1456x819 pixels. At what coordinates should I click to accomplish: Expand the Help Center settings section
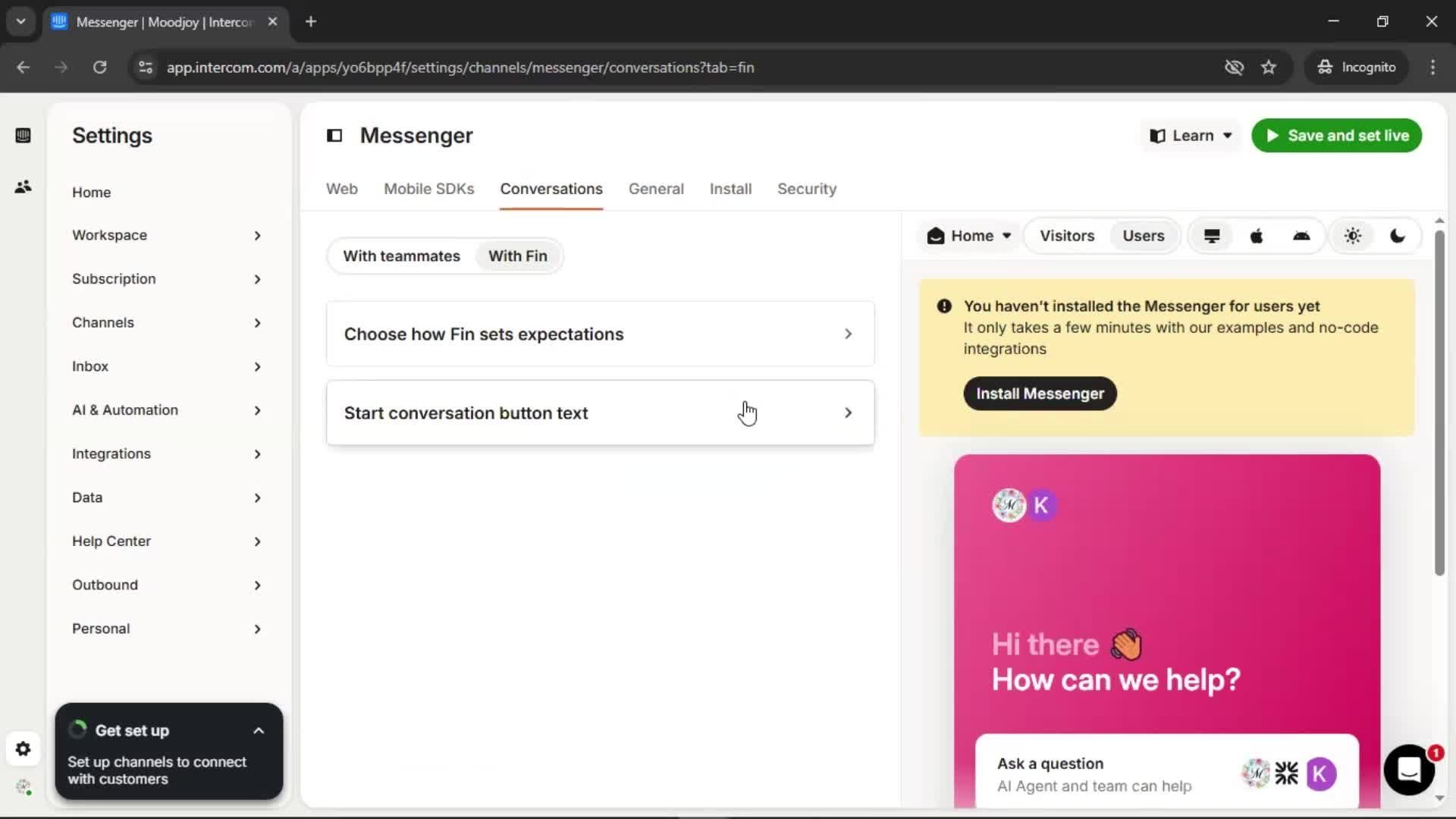[168, 541]
